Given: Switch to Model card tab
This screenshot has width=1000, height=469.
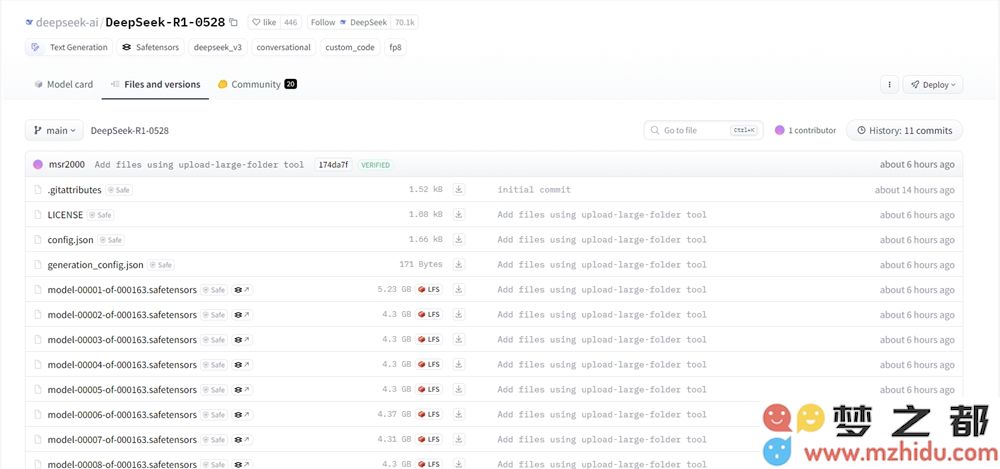Looking at the screenshot, I should click(x=63, y=84).
